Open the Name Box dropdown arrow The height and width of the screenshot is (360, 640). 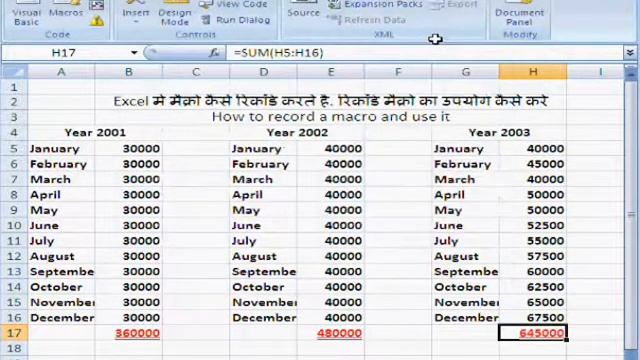tap(134, 53)
